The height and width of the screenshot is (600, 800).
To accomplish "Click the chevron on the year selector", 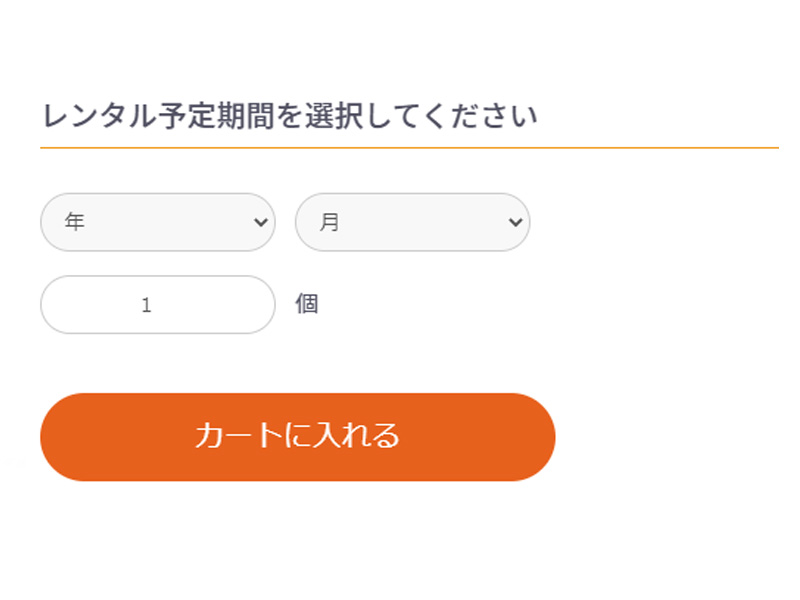I will [259, 221].
